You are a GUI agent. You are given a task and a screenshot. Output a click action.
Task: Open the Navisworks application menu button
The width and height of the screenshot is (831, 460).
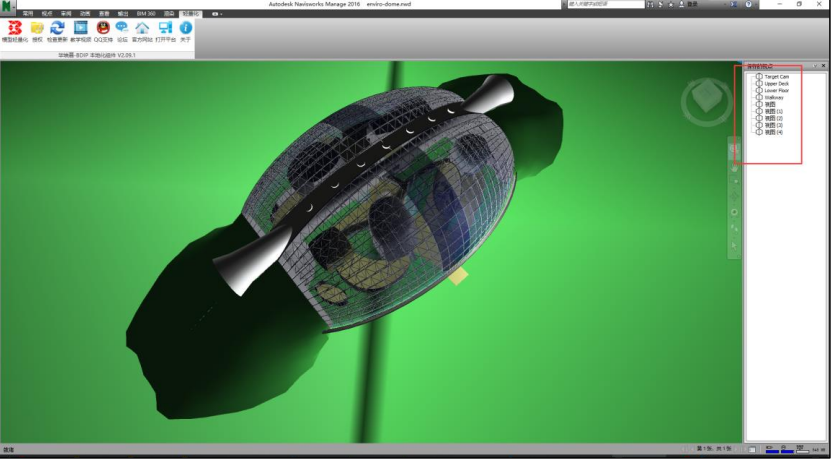tap(7, 6)
